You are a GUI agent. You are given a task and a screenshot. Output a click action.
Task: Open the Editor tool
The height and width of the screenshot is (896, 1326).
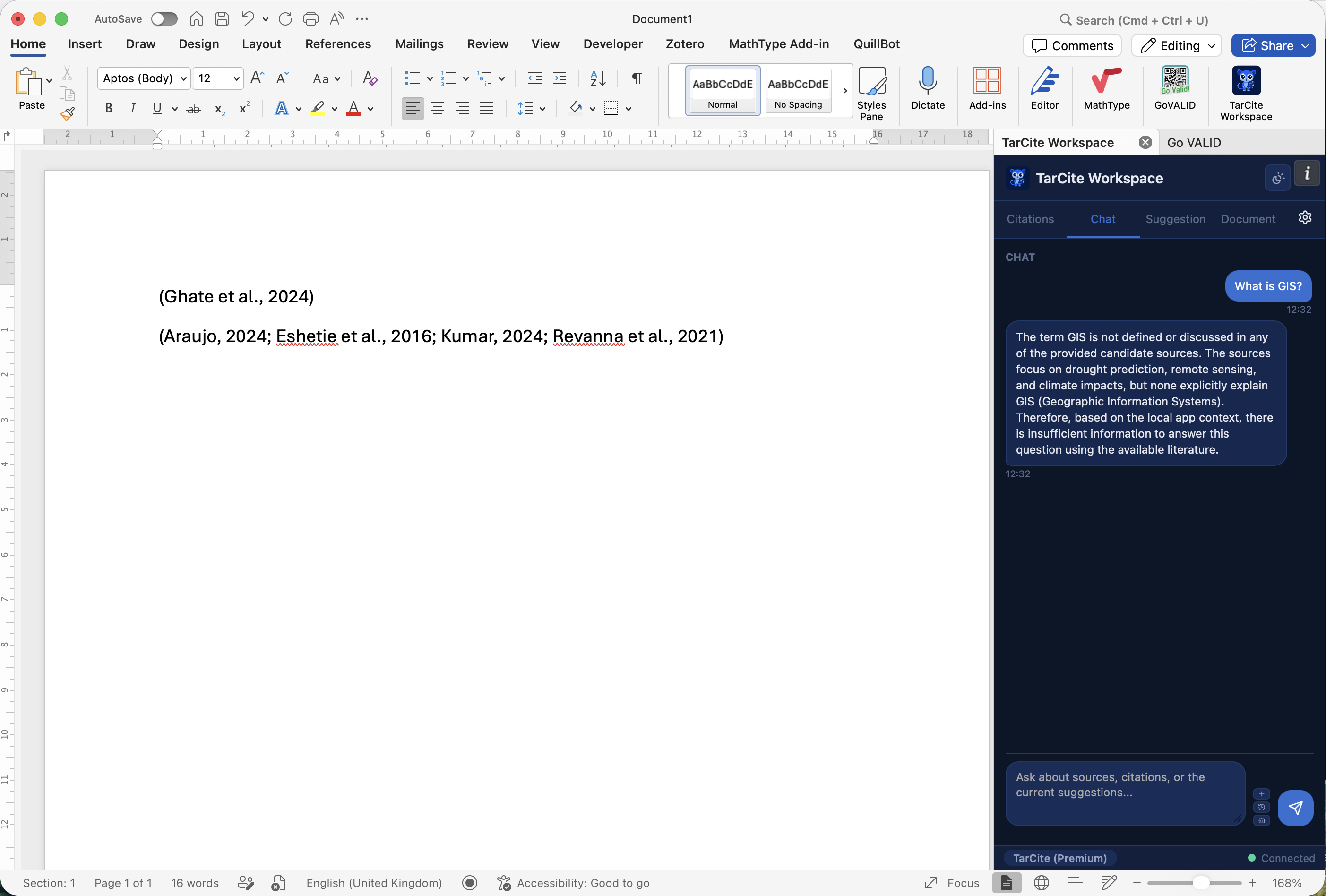pyautogui.click(x=1045, y=88)
